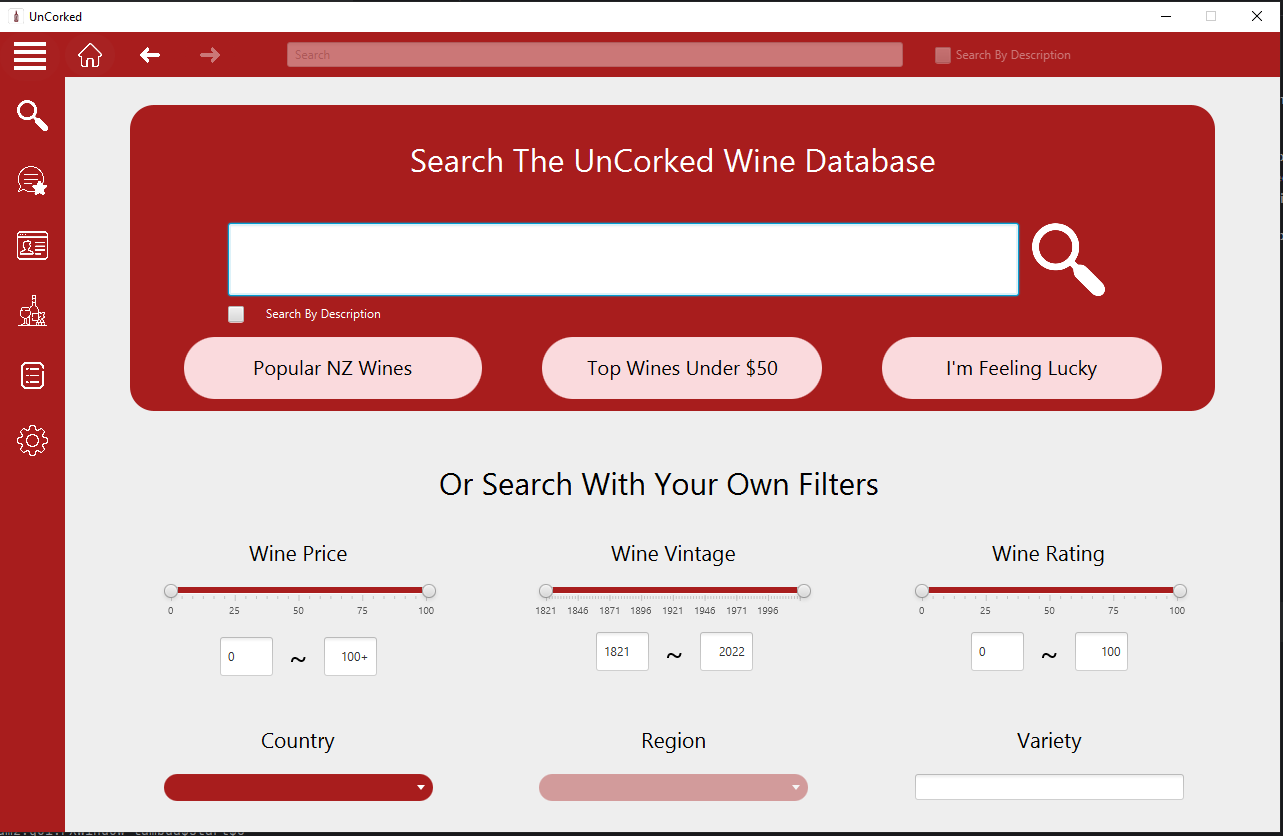Focus the Variety text field
Viewport: 1283px width, 836px height.
click(x=1049, y=787)
